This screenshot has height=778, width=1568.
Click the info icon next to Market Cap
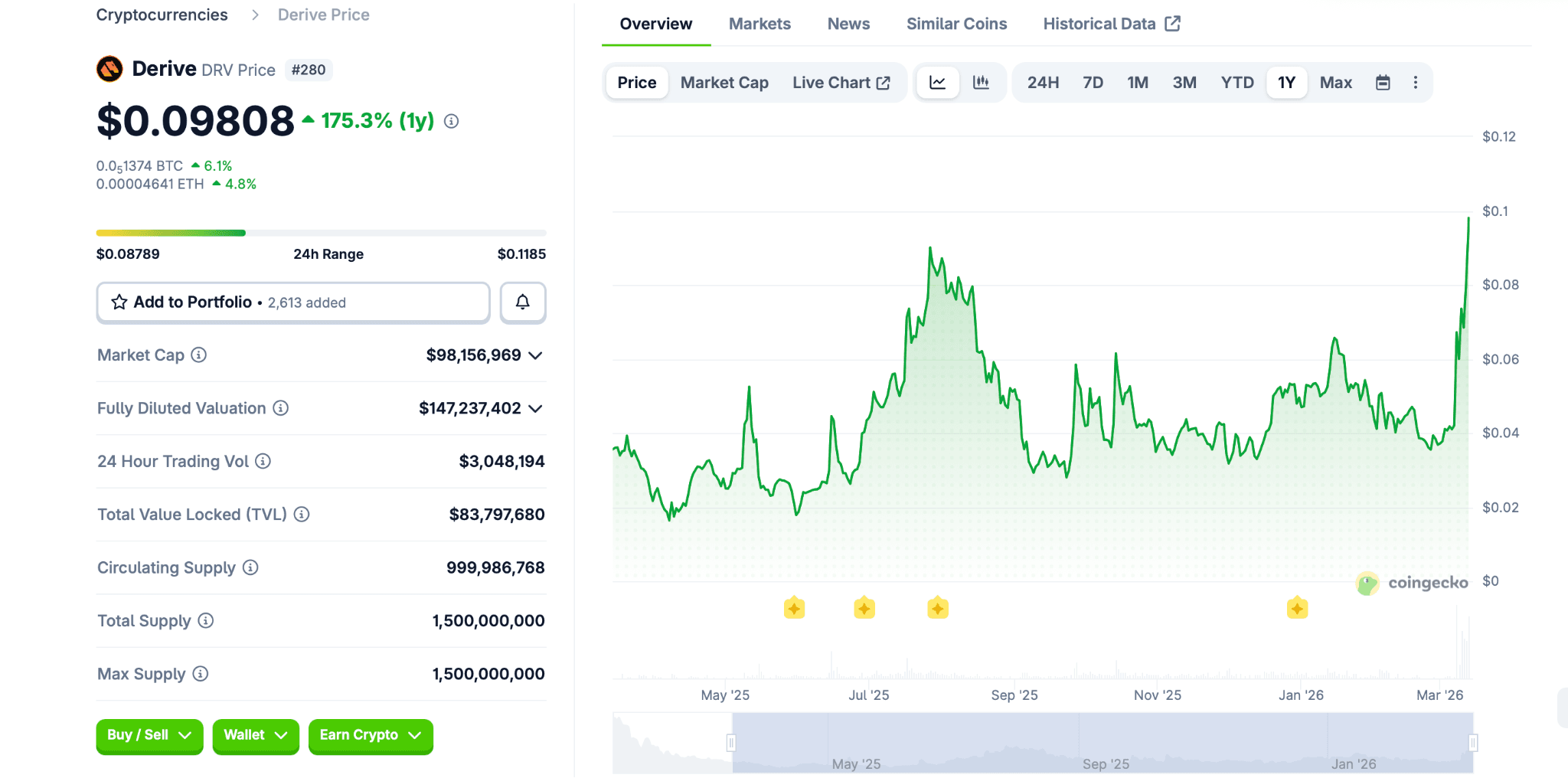click(199, 355)
